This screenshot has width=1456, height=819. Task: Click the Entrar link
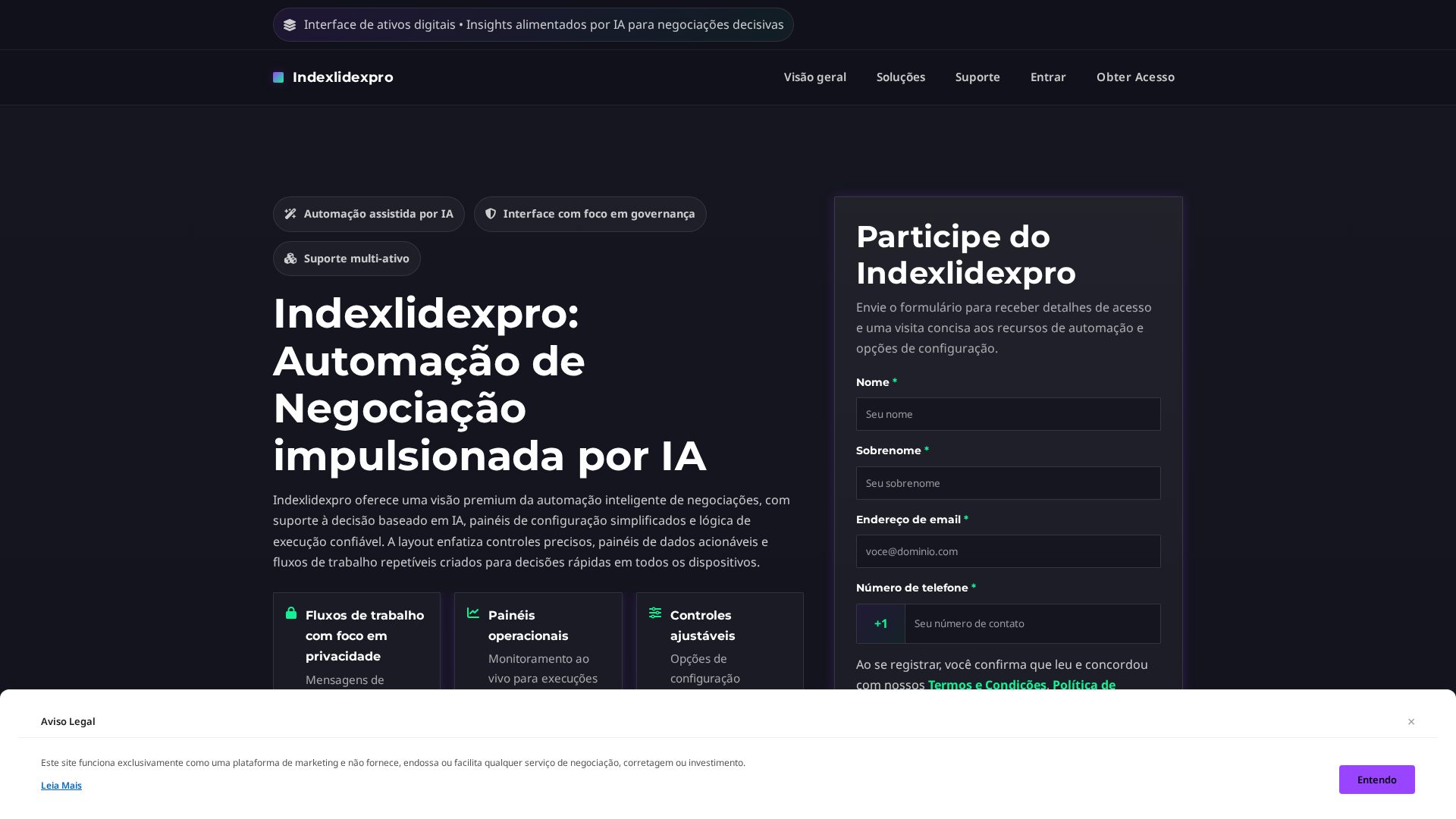point(1048,77)
